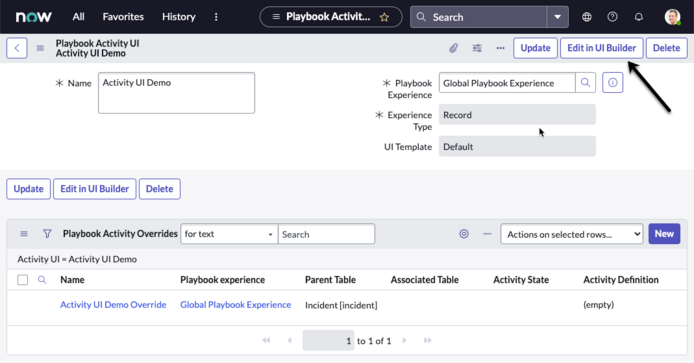This screenshot has height=363, width=694.
Task: Open the related list hamburger menu
Action: (x=24, y=234)
